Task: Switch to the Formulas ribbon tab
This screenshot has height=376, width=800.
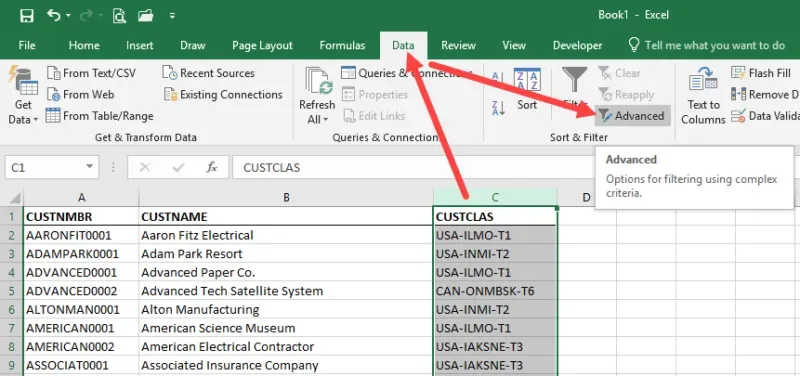Action: tap(342, 45)
